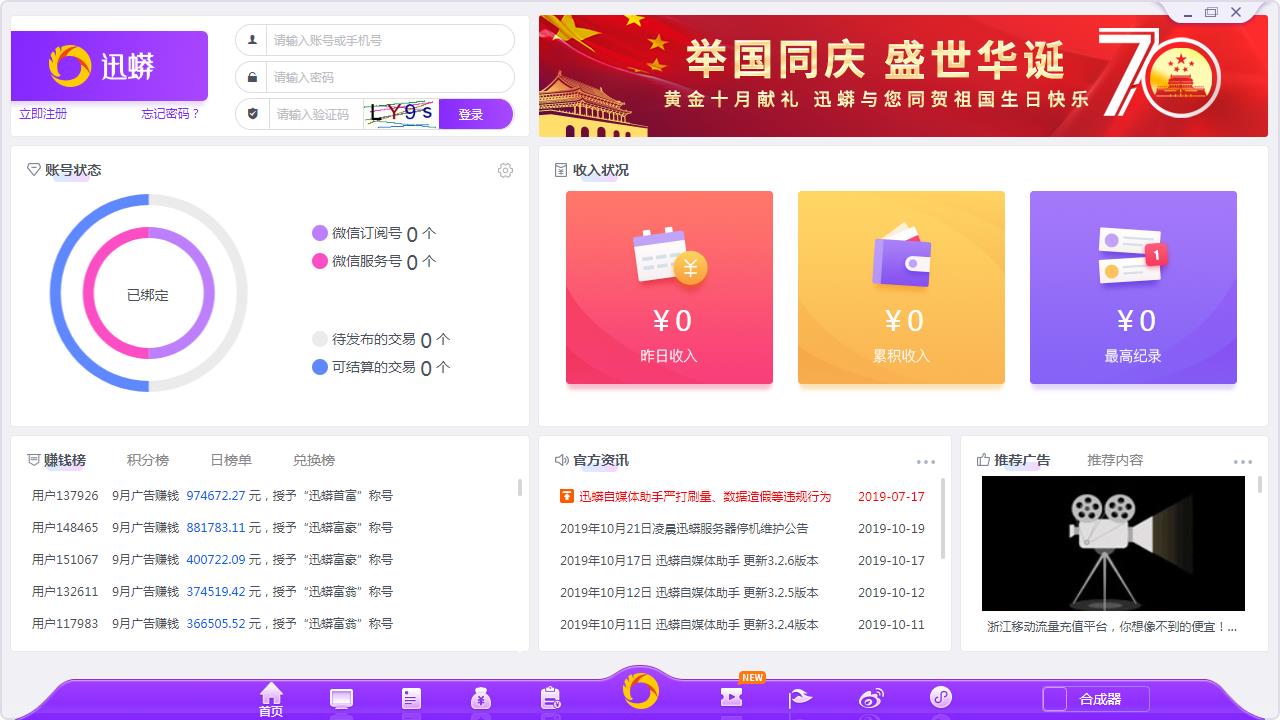Switch to the 兑换榜 tab

tap(314, 460)
